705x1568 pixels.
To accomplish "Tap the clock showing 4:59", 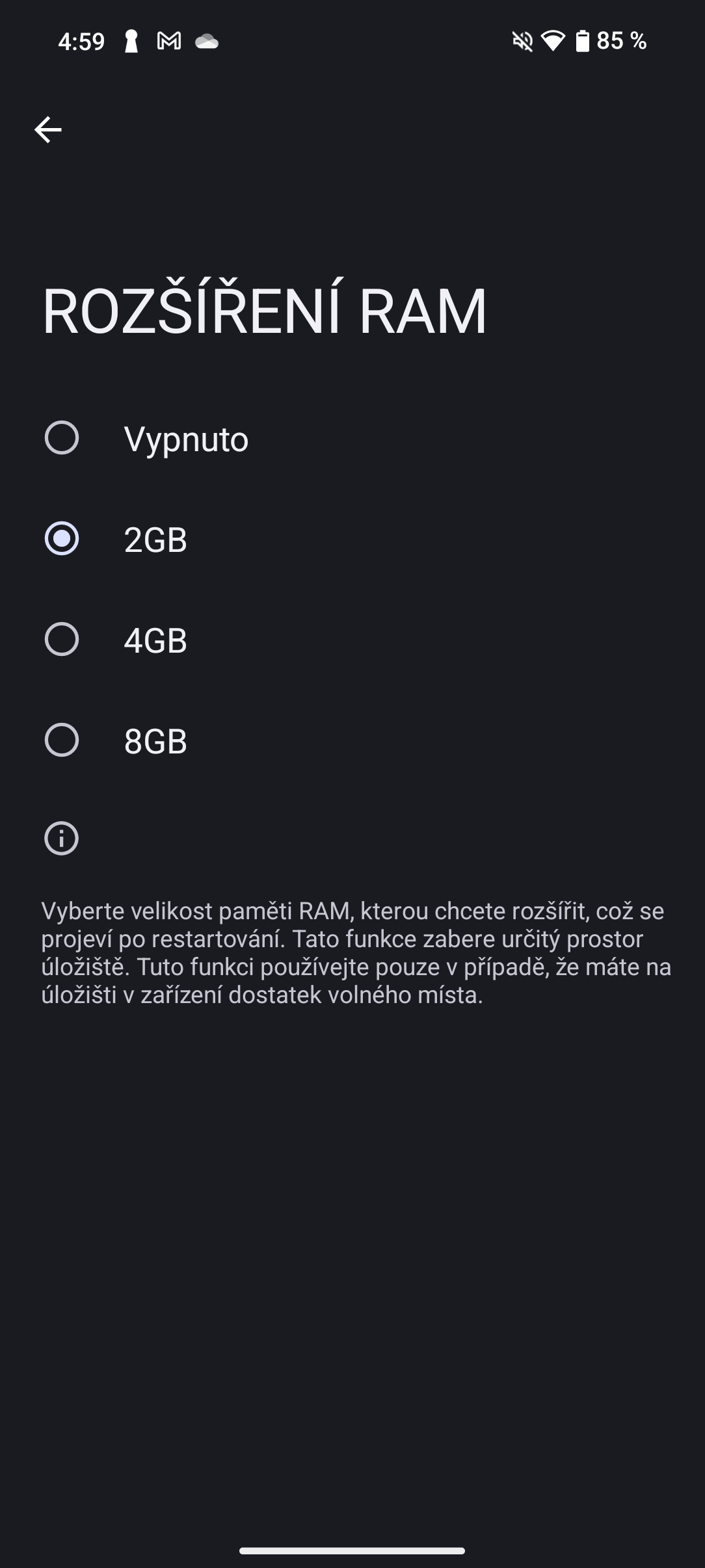I will (81, 42).
